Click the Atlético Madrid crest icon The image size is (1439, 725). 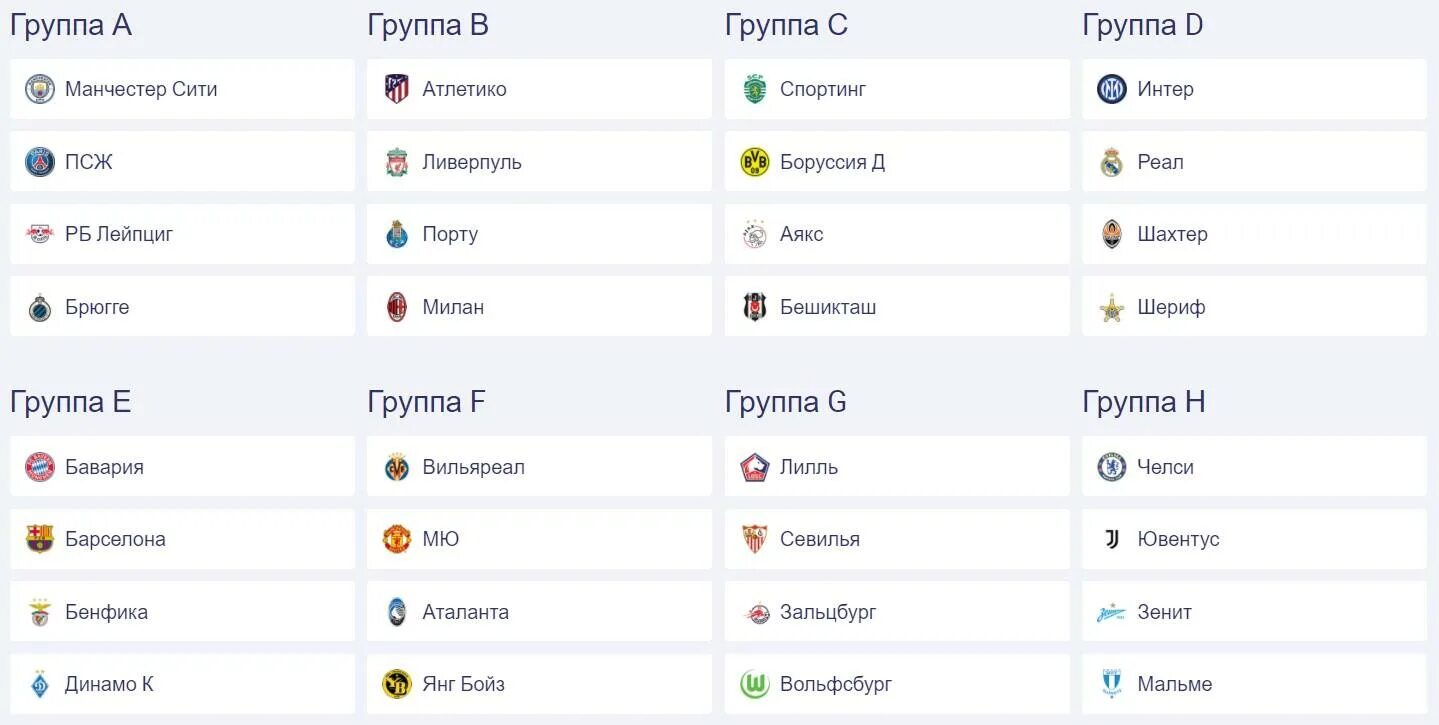[397, 89]
